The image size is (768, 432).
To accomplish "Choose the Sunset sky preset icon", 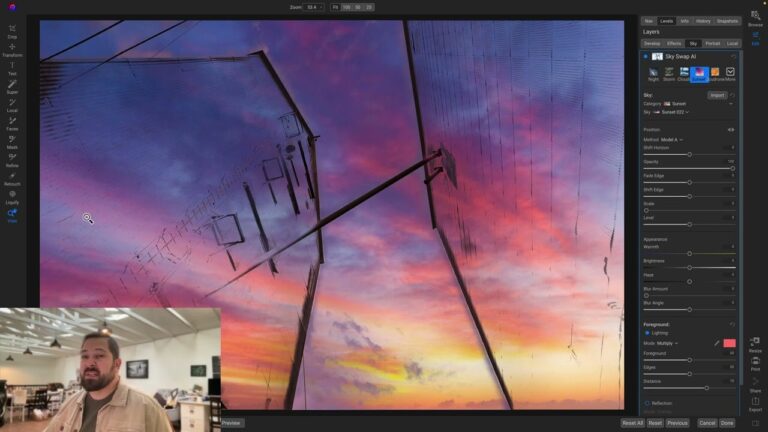I will 699,74.
